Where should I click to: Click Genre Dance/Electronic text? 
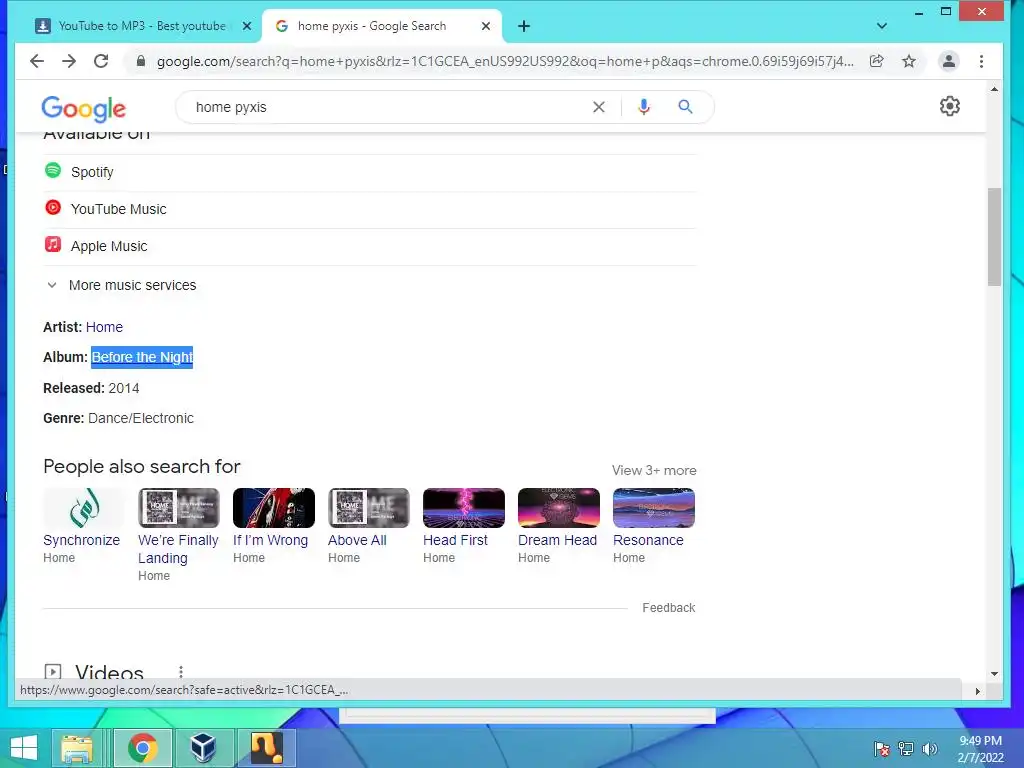pyautogui.click(x=118, y=418)
